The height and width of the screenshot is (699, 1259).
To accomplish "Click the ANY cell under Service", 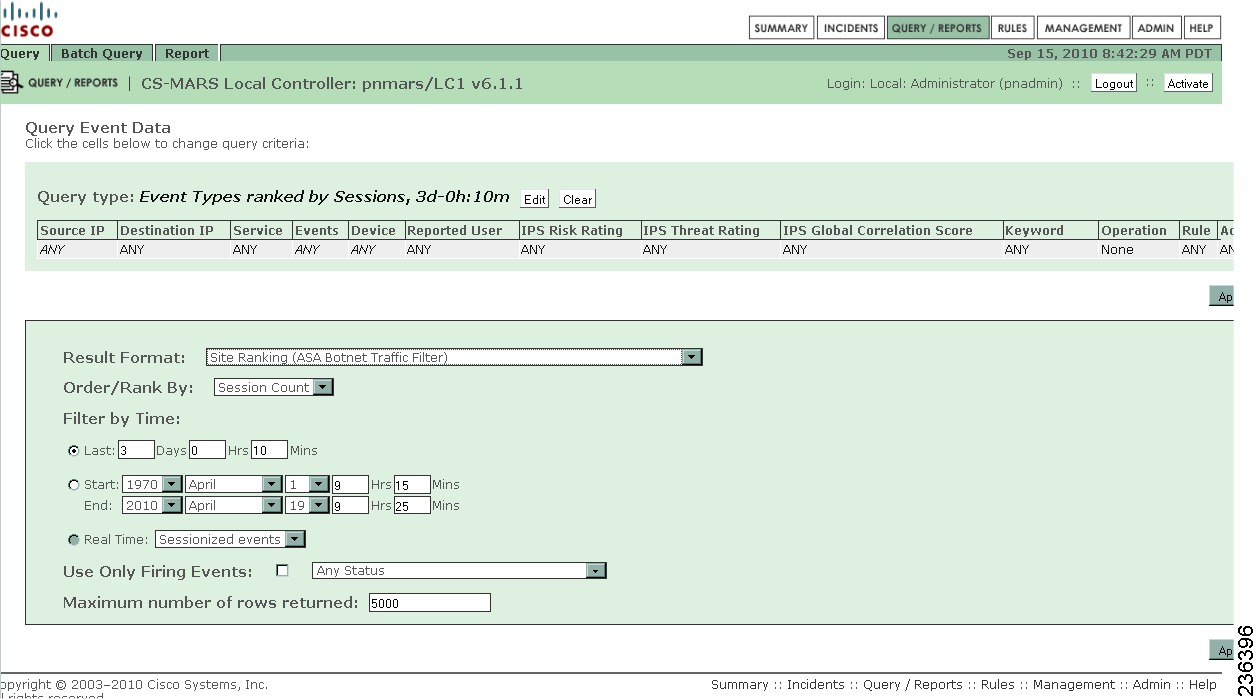I will 261,250.
